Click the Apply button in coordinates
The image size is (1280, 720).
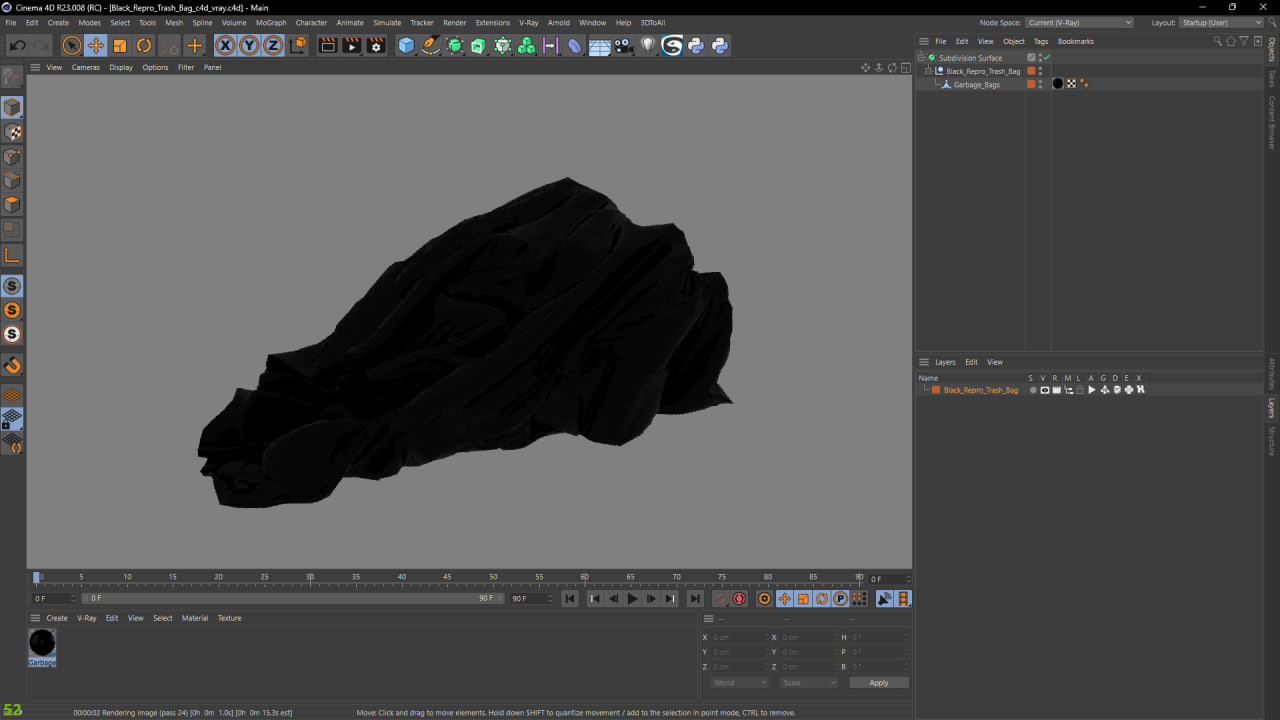879,683
